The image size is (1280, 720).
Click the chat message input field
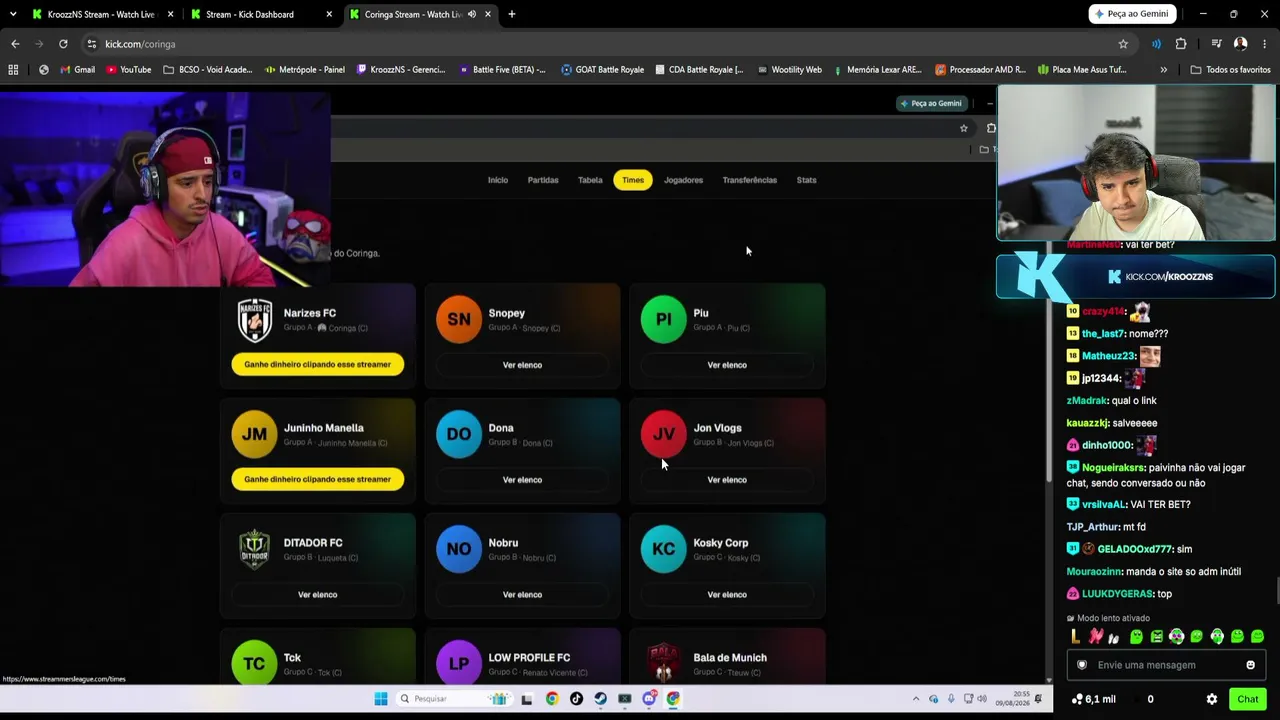1166,666
